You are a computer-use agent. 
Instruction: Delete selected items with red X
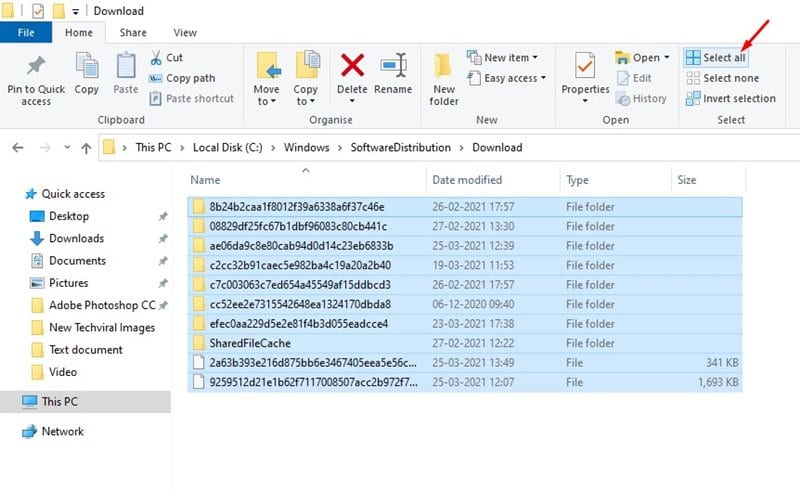click(x=352, y=65)
